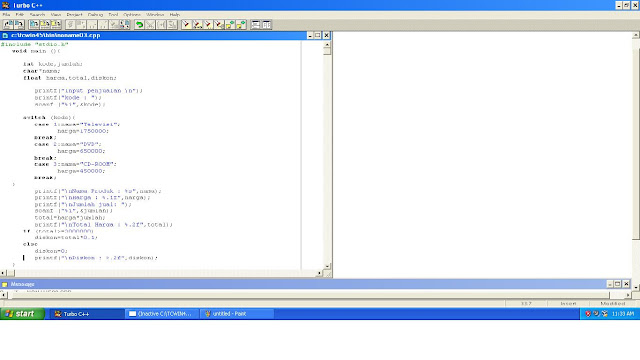Click the code editor vertical scrollbar thumb

point(327,51)
